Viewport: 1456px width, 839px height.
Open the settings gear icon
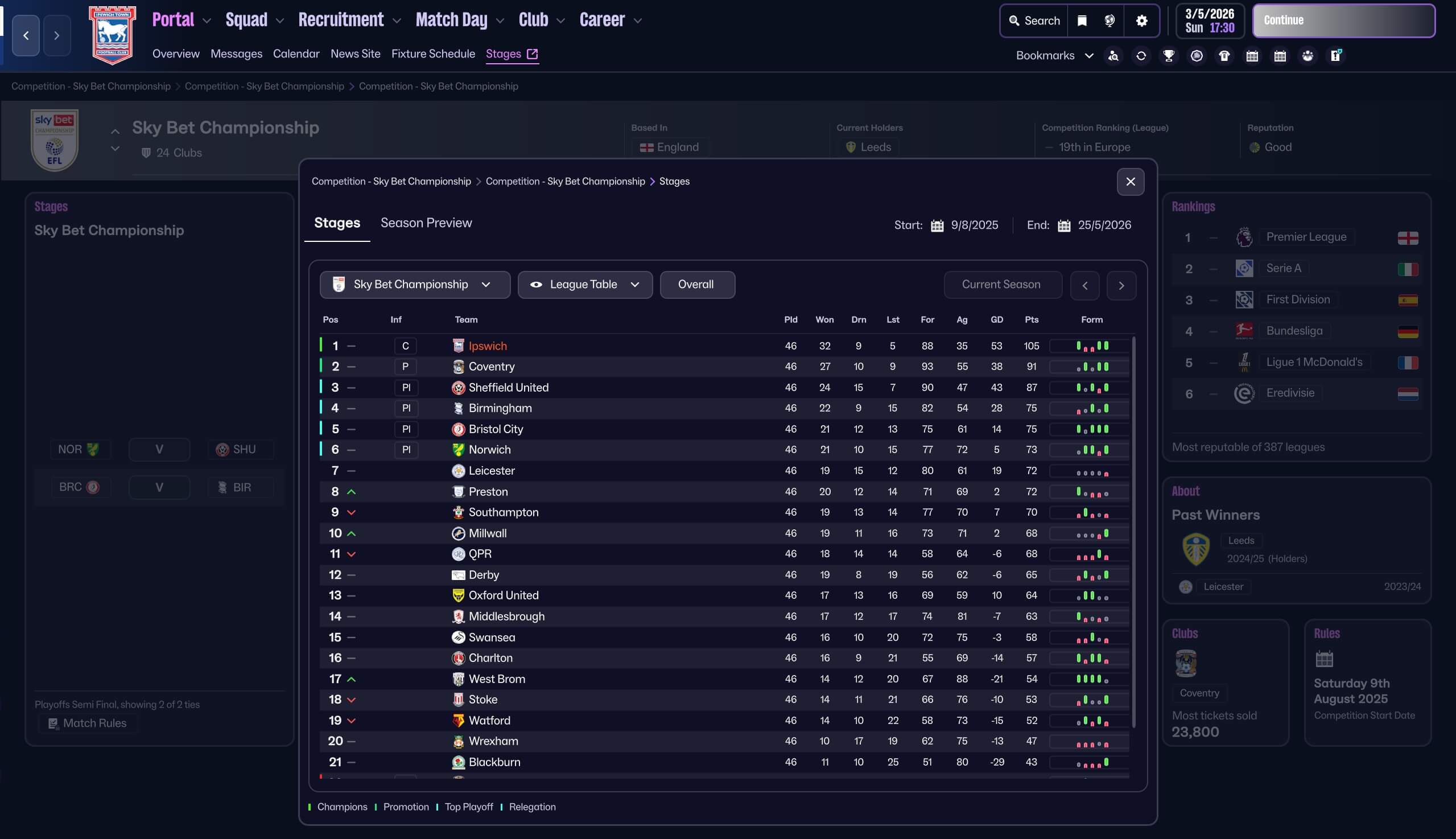click(x=1141, y=20)
